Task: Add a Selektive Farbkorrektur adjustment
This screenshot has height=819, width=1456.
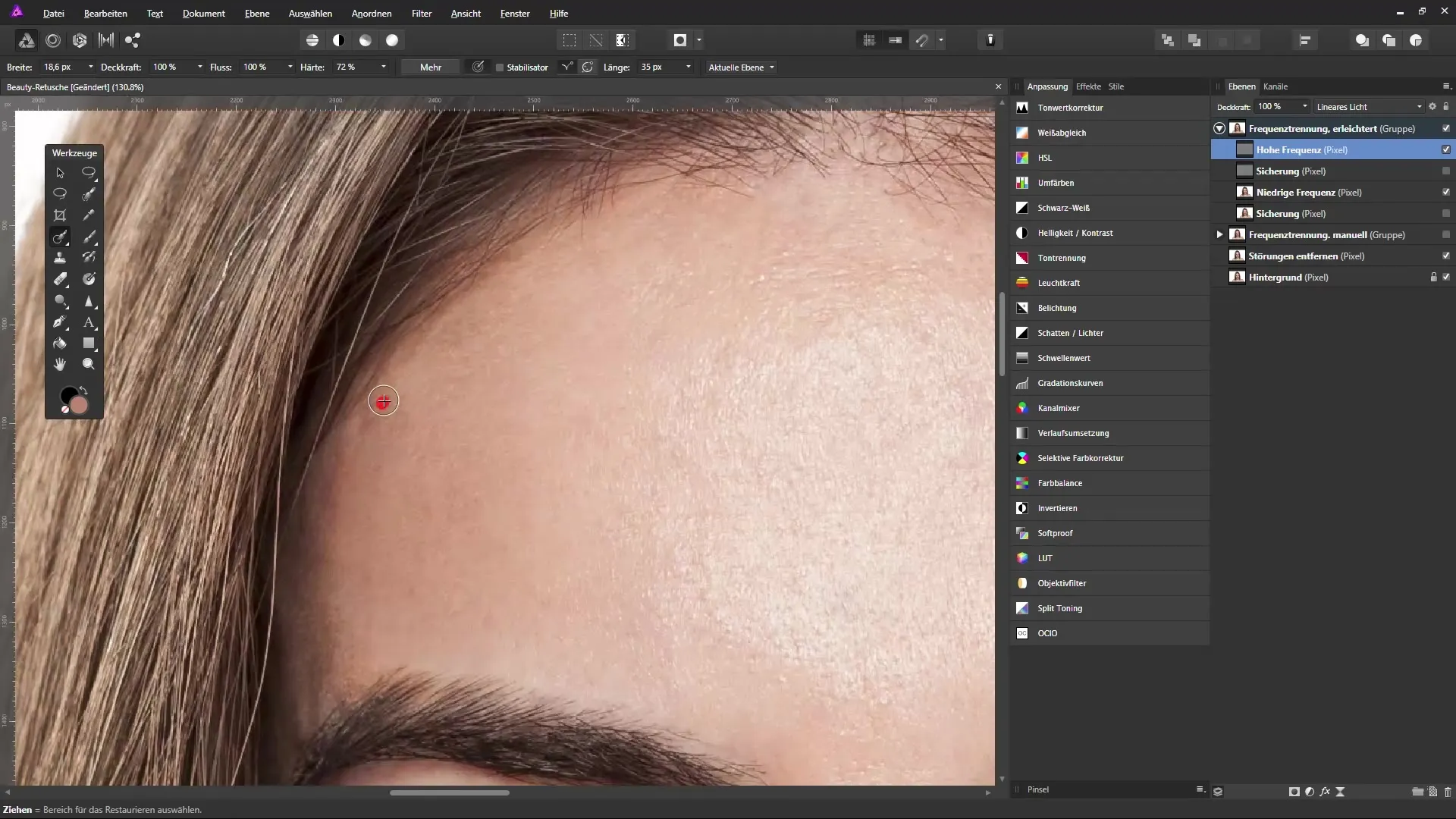Action: pos(1109,458)
